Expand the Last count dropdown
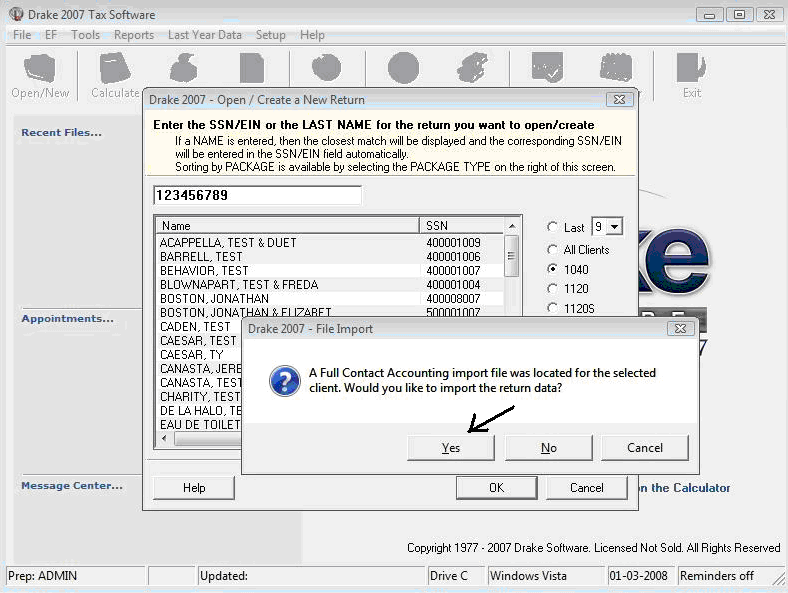Viewport: 788px width, 593px height. point(615,227)
